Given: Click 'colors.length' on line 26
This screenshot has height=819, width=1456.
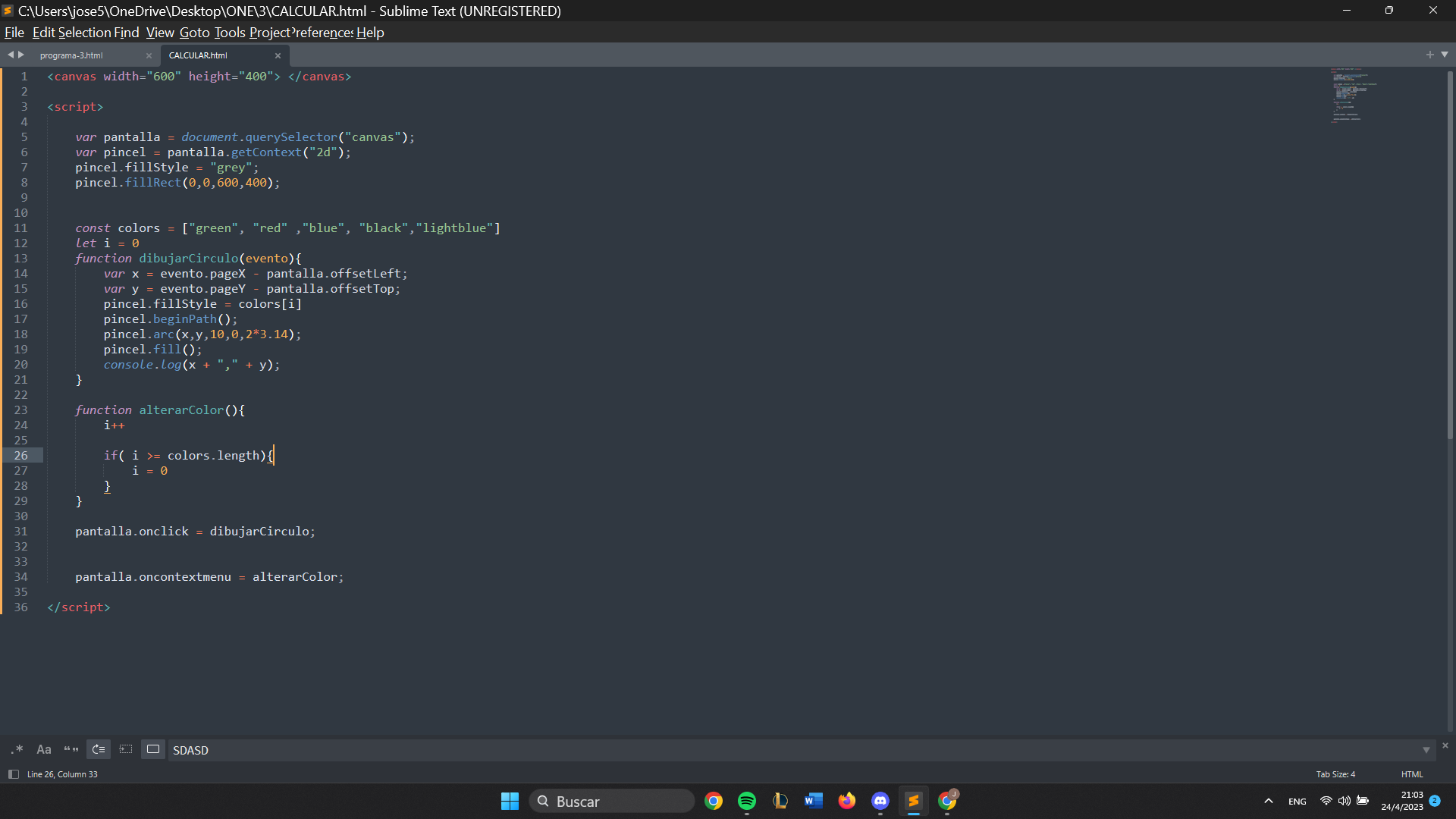Looking at the screenshot, I should (x=214, y=455).
